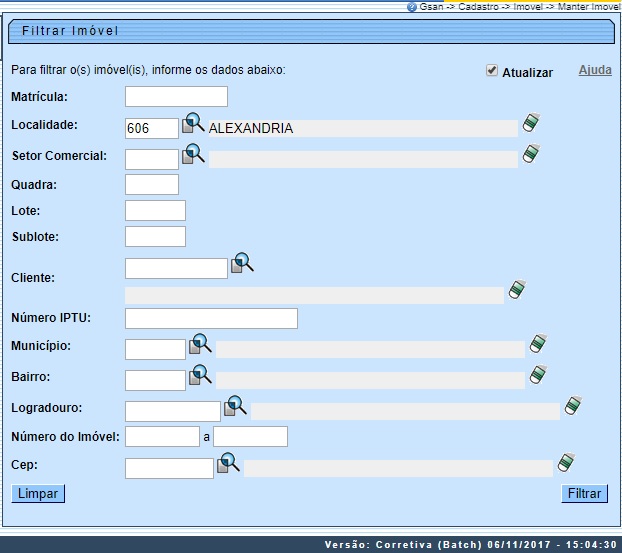Clear Município field with eraser icon
Viewport: 622px width, 553px height.
538,344
